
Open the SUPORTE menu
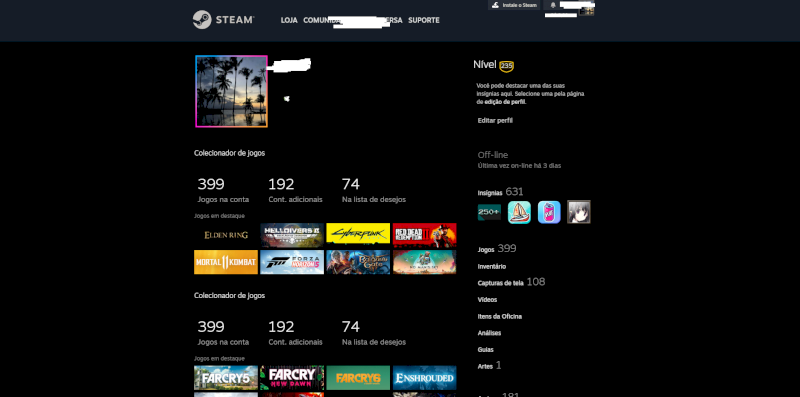[x=423, y=20]
